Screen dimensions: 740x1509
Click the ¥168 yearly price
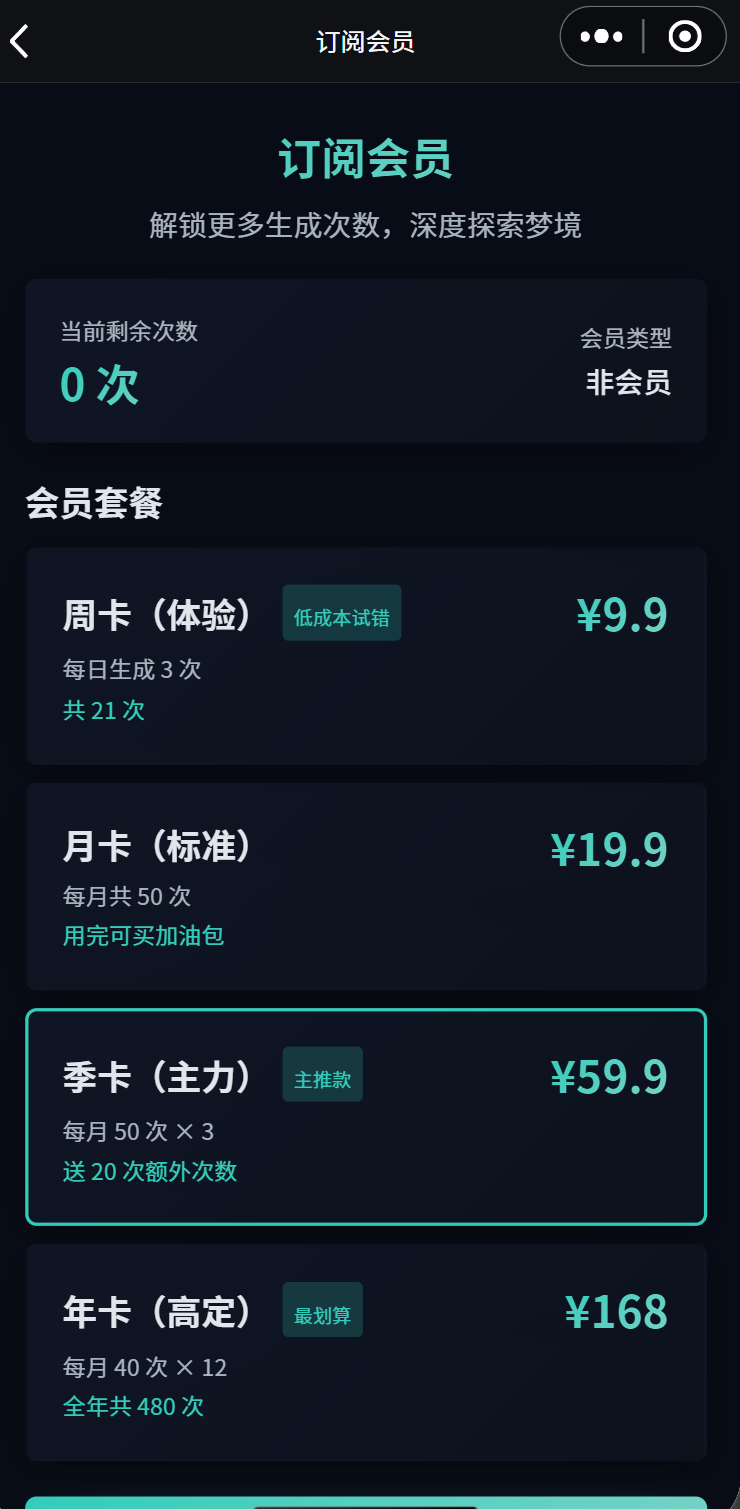[616, 1312]
